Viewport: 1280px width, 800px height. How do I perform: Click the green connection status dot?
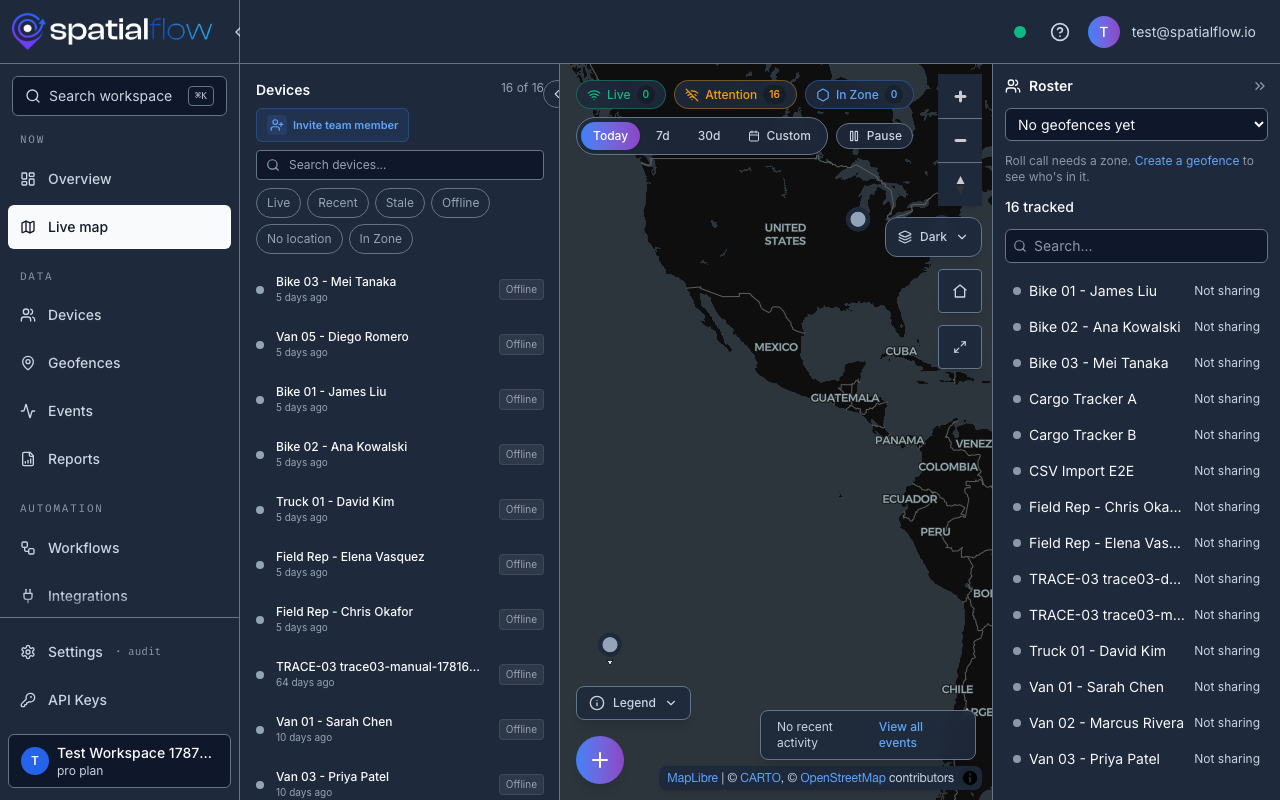pos(1020,32)
